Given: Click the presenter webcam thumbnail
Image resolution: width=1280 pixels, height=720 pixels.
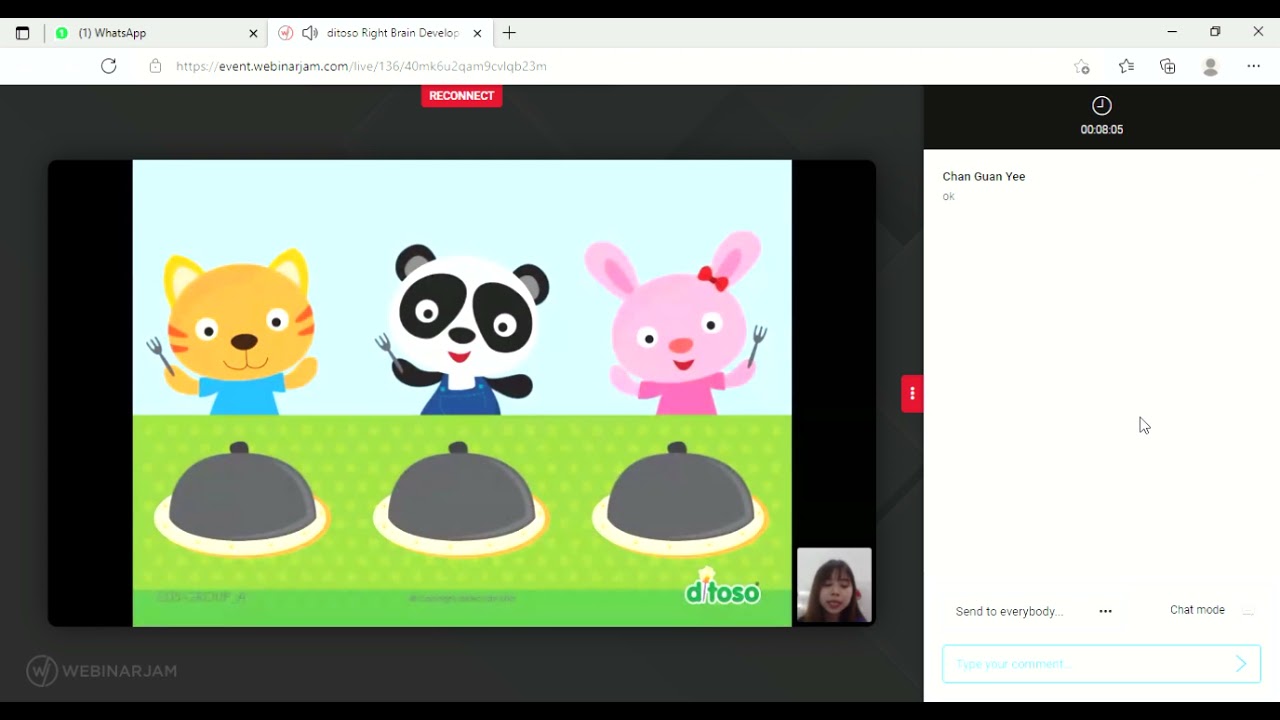Looking at the screenshot, I should click(834, 586).
